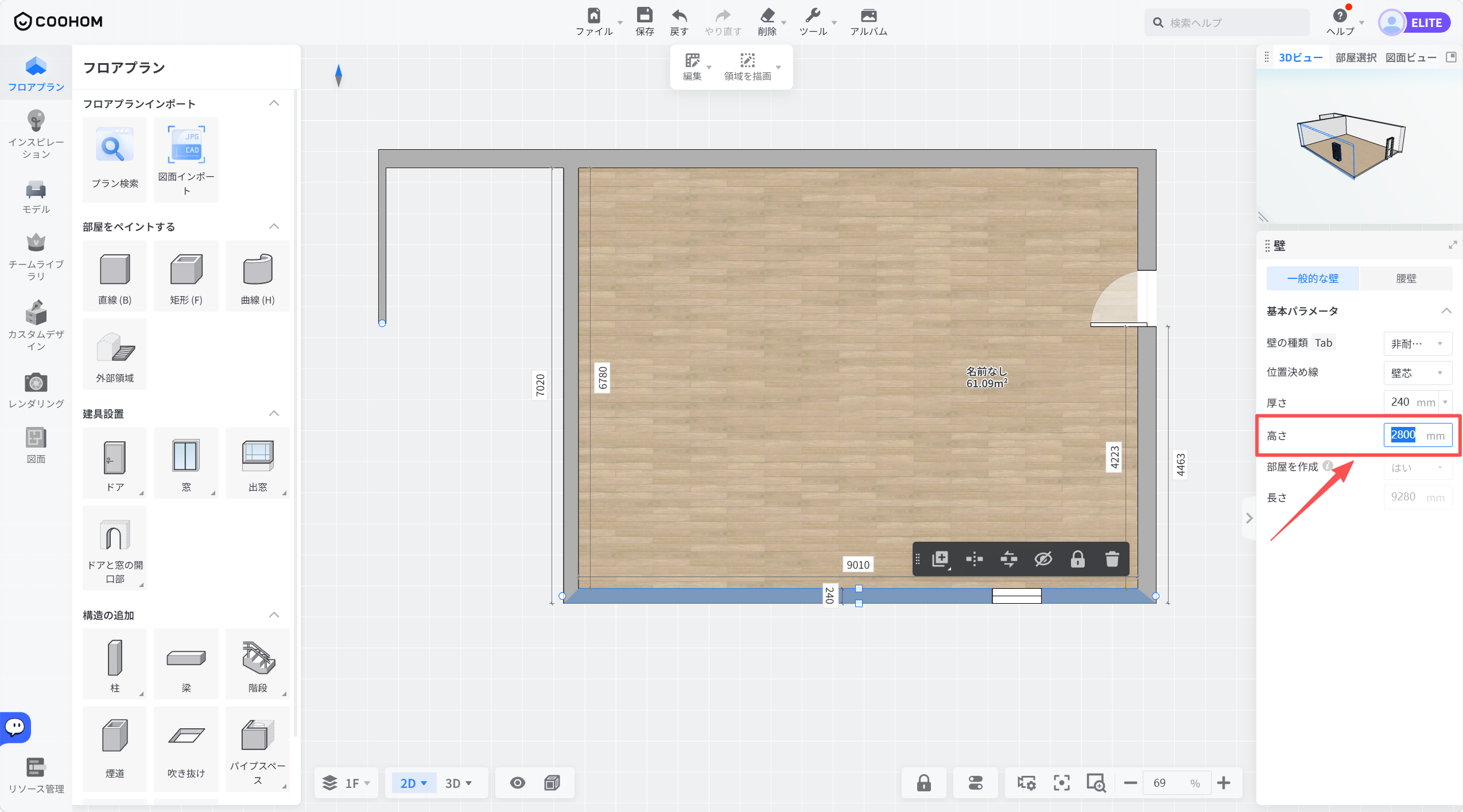
Task: Open 図面インポート drawing import
Action: click(186, 159)
